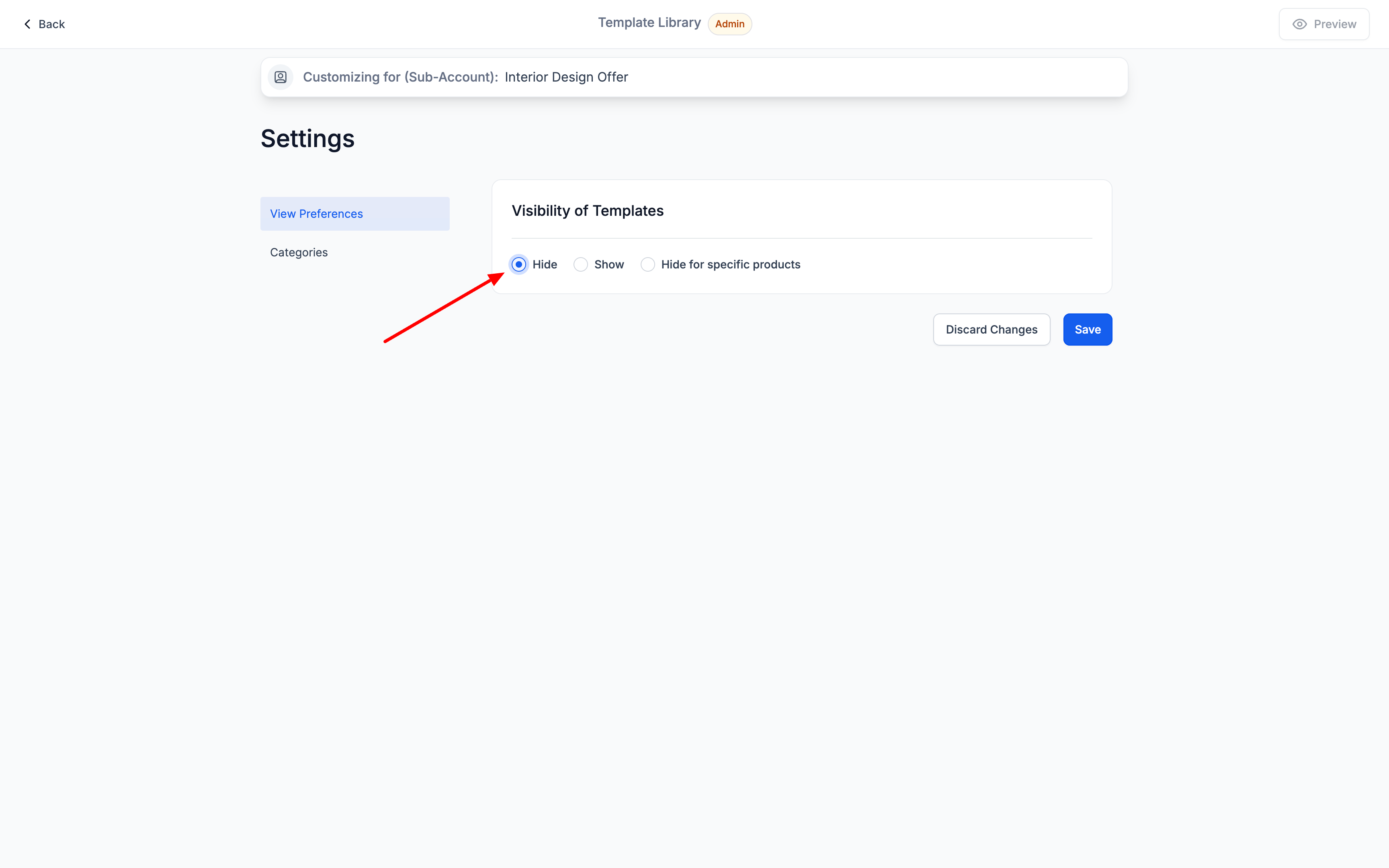
Task: Click the eye icon in Preview
Action: [x=1299, y=24]
